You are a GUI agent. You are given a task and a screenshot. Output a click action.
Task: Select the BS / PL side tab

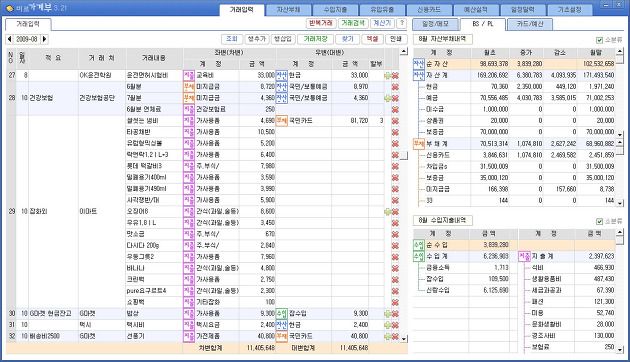483,24
